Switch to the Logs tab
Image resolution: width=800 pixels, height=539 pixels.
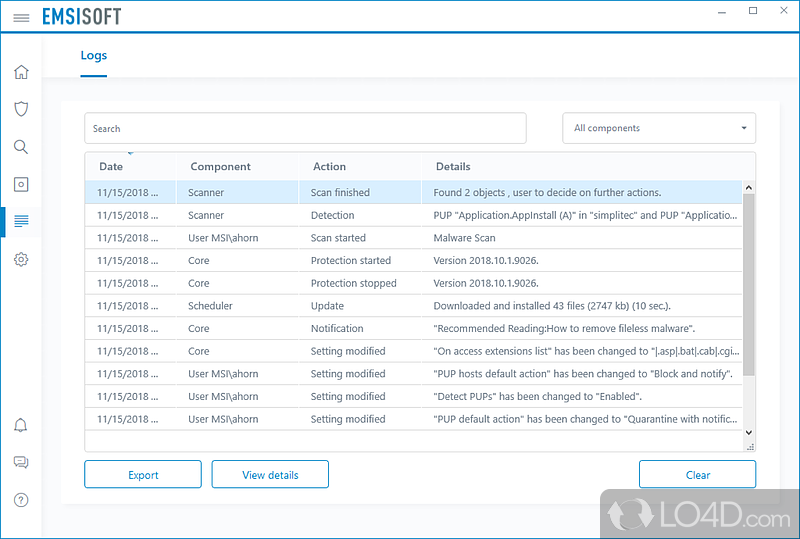tap(93, 56)
